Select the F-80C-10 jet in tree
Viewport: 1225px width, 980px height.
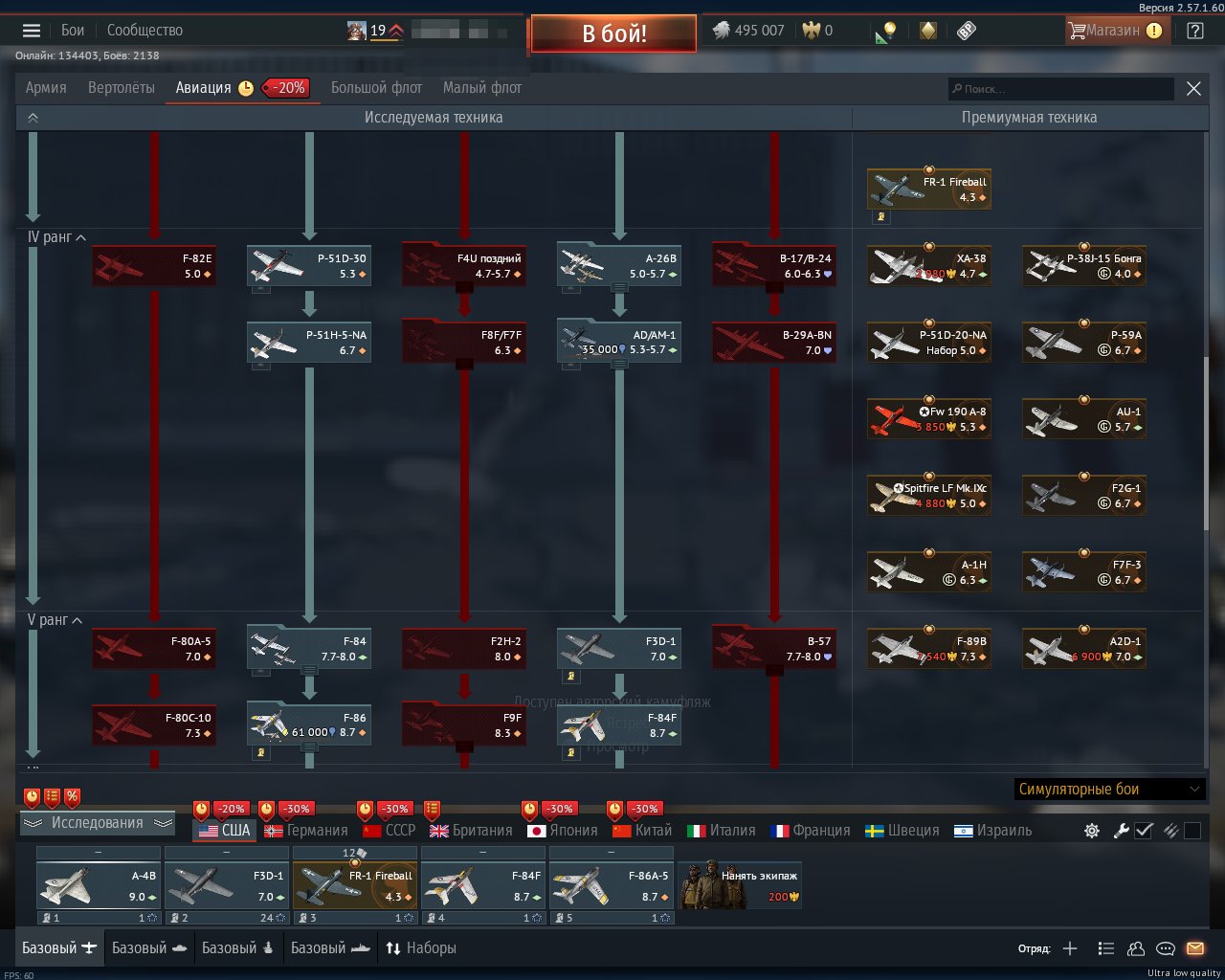coord(154,725)
